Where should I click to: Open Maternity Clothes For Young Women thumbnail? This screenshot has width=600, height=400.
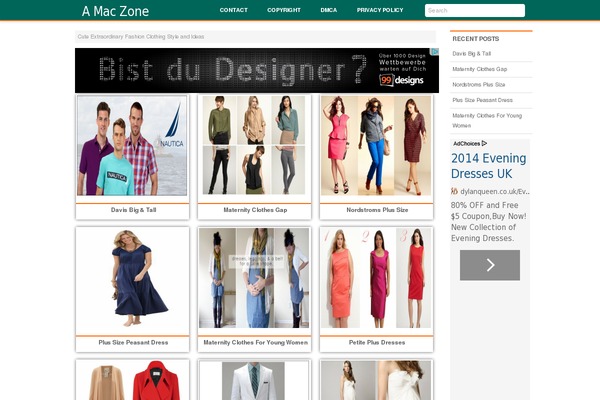(254, 278)
